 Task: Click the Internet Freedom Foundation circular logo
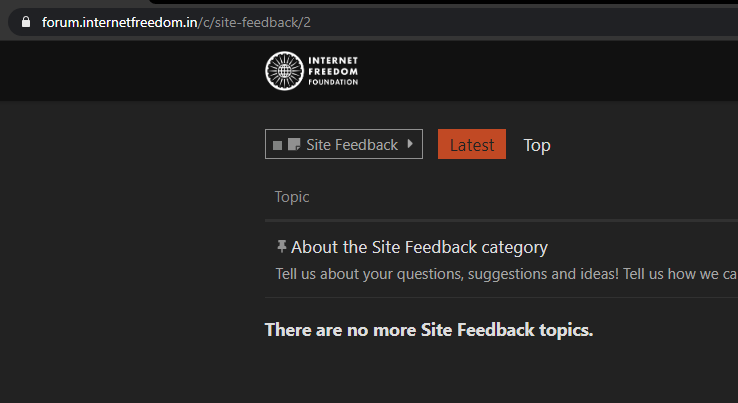point(284,71)
